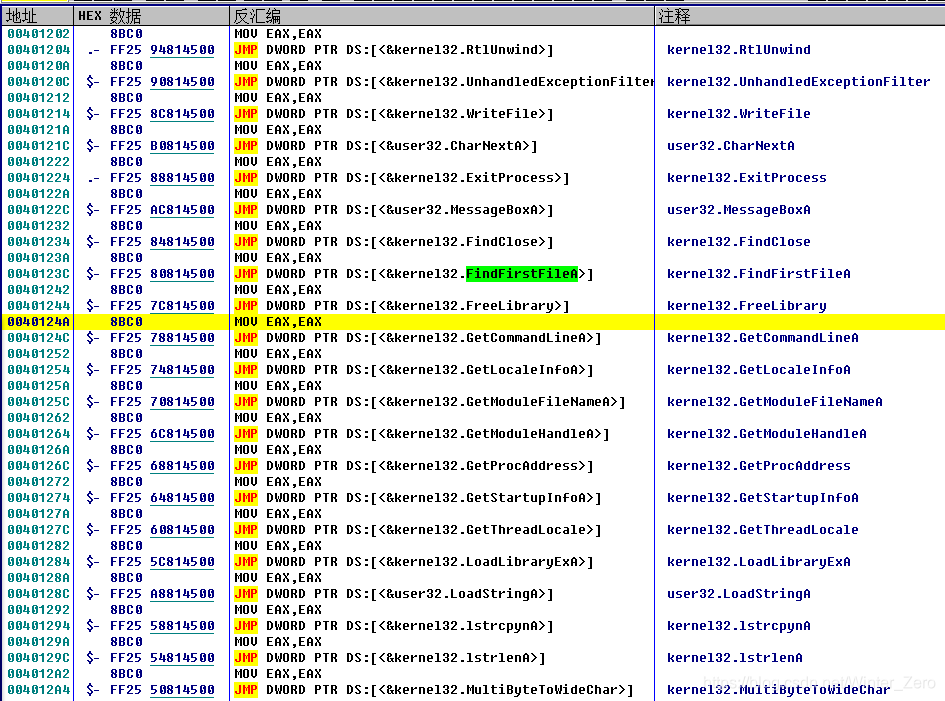Image resolution: width=945 pixels, height=701 pixels.
Task: Click the kernel32.GetModuleFileNameA comment
Action: [x=774, y=401]
